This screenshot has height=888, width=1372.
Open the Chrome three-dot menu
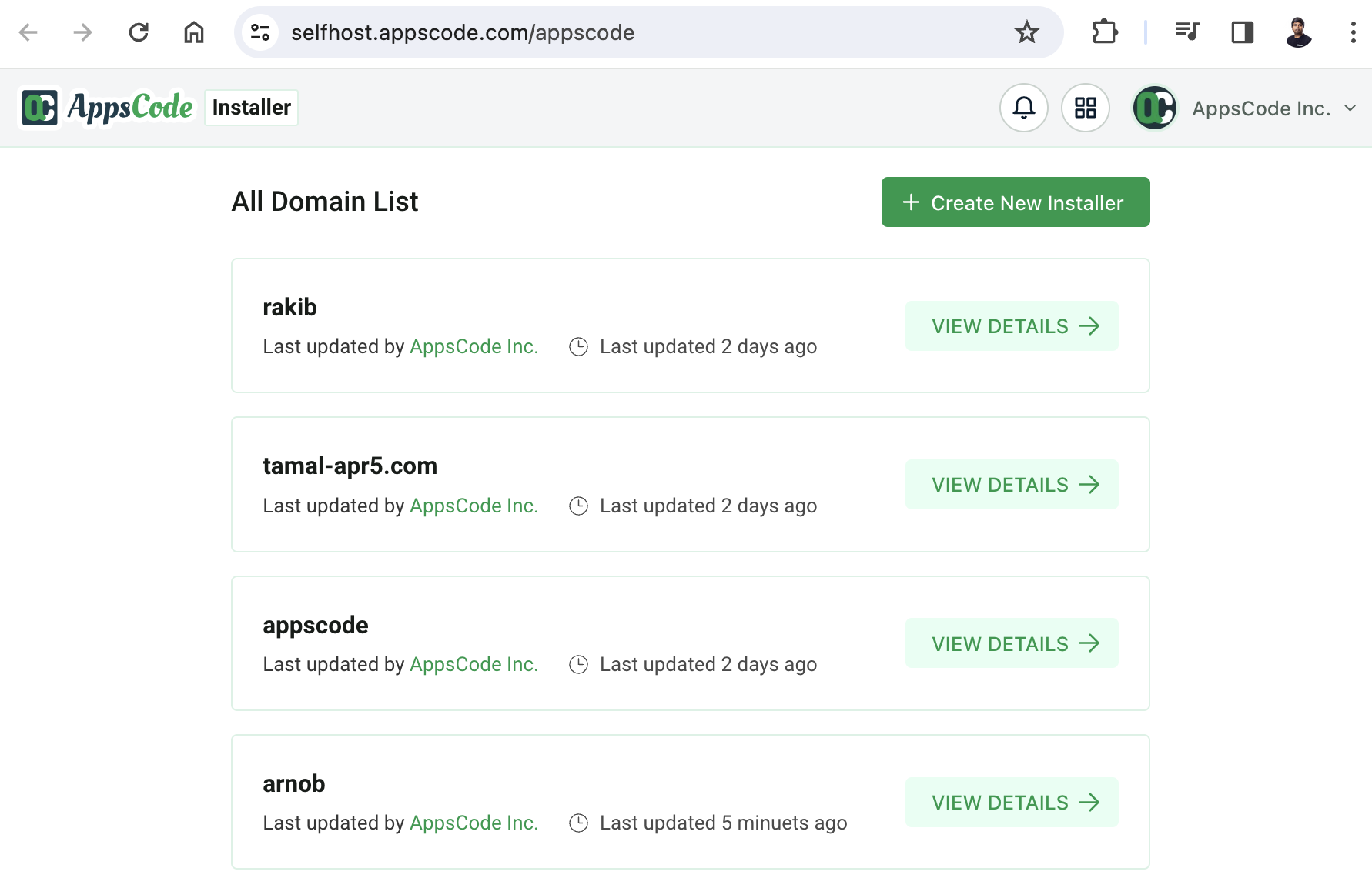point(1353,32)
